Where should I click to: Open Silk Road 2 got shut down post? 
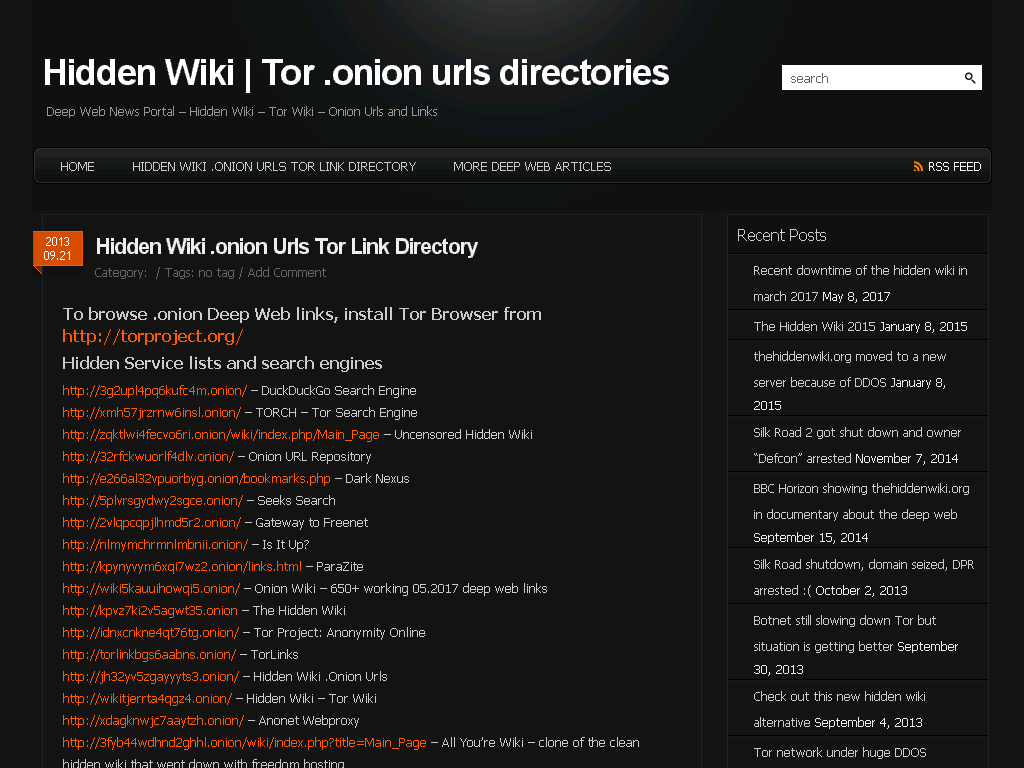pyautogui.click(x=857, y=445)
